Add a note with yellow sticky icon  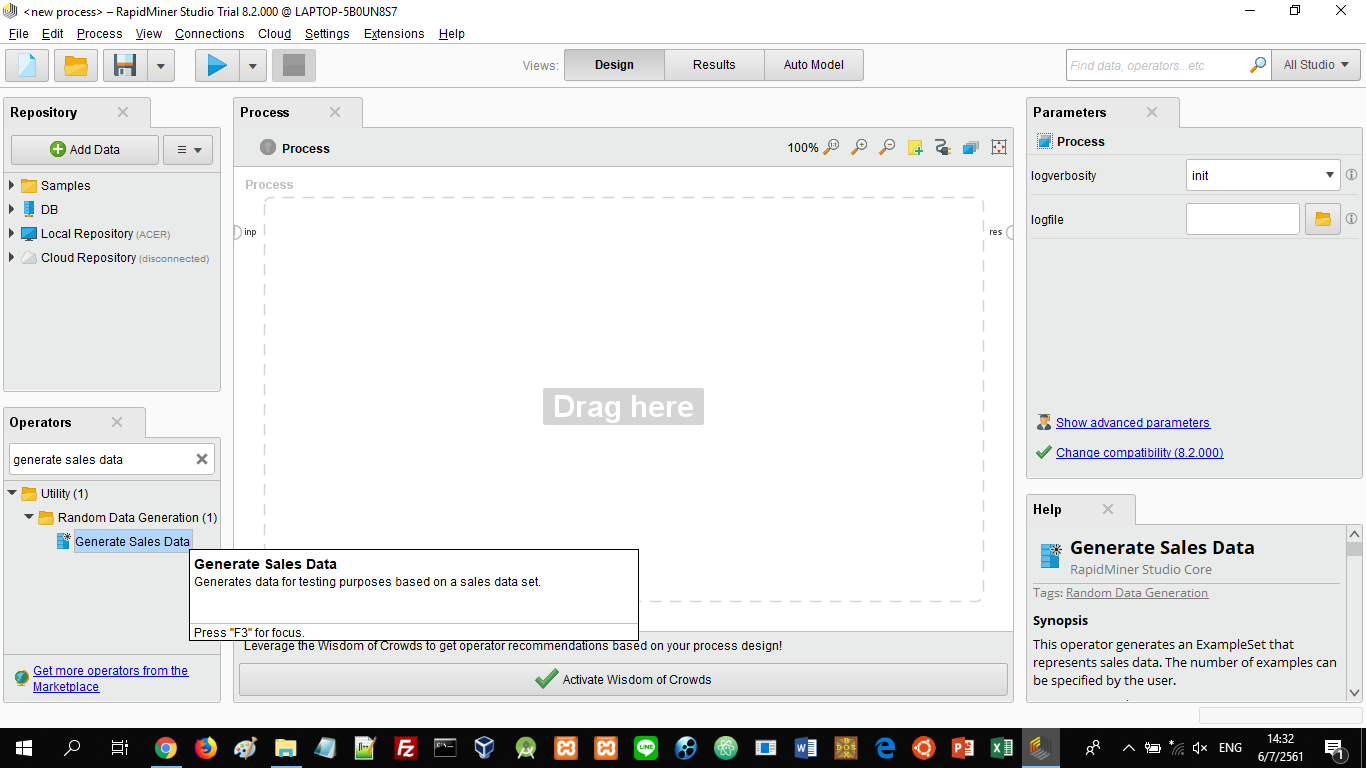(915, 148)
